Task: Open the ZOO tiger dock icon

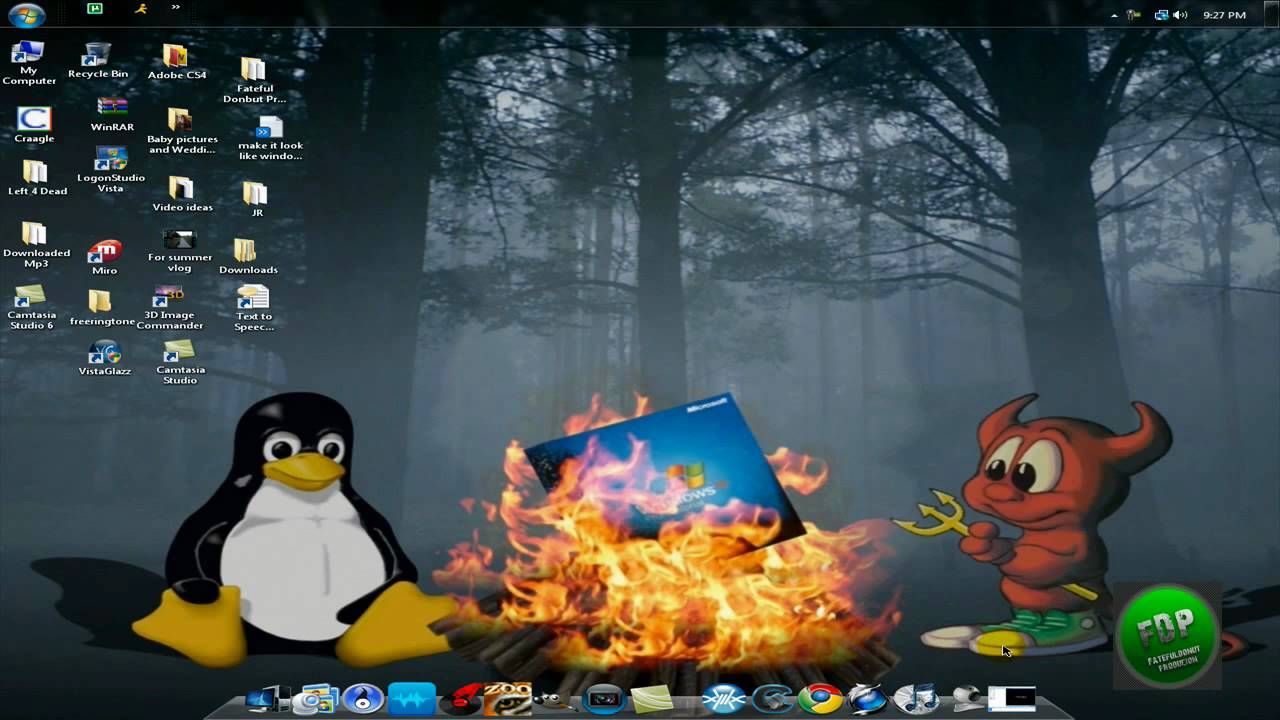Action: [508, 699]
